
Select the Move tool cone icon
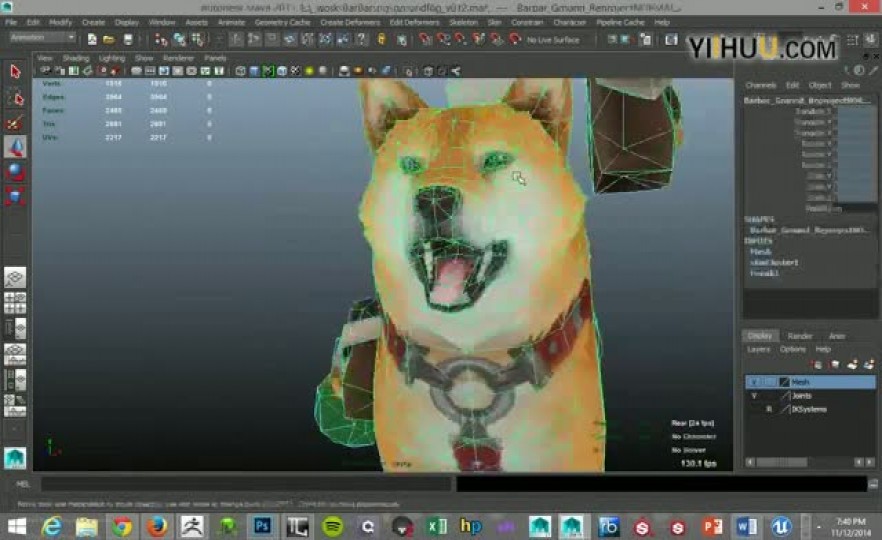tap(15, 147)
